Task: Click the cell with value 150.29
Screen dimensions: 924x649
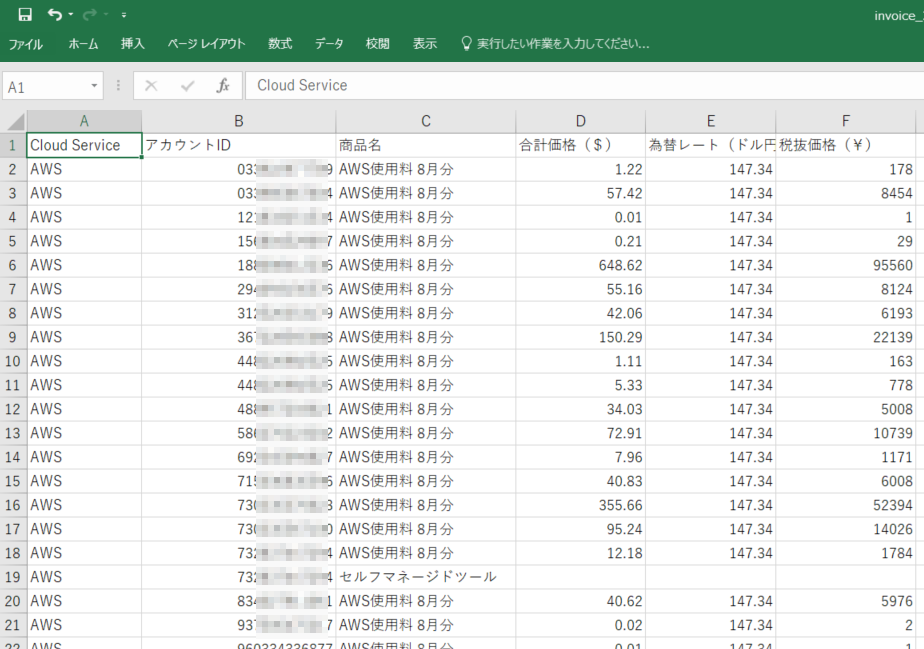Action: coord(580,337)
